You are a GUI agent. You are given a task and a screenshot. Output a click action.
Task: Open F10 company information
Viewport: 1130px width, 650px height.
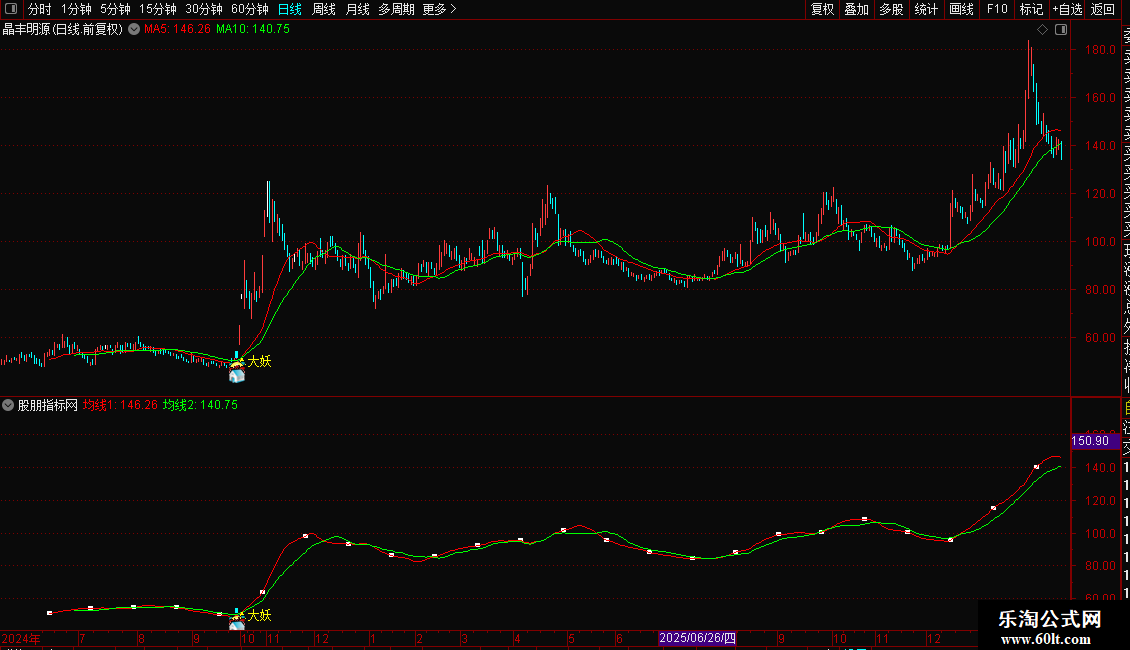(x=997, y=9)
